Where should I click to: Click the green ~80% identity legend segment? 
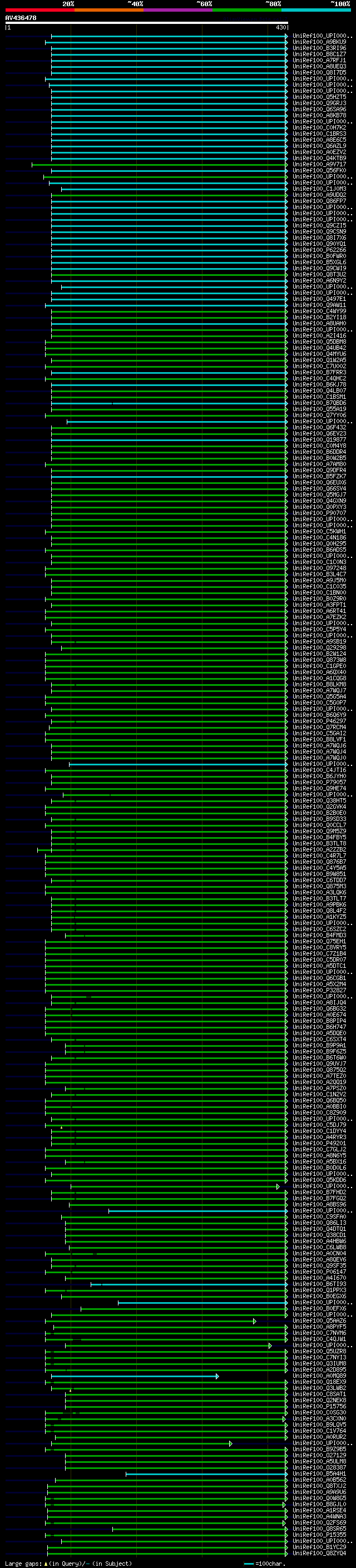pos(247,11)
